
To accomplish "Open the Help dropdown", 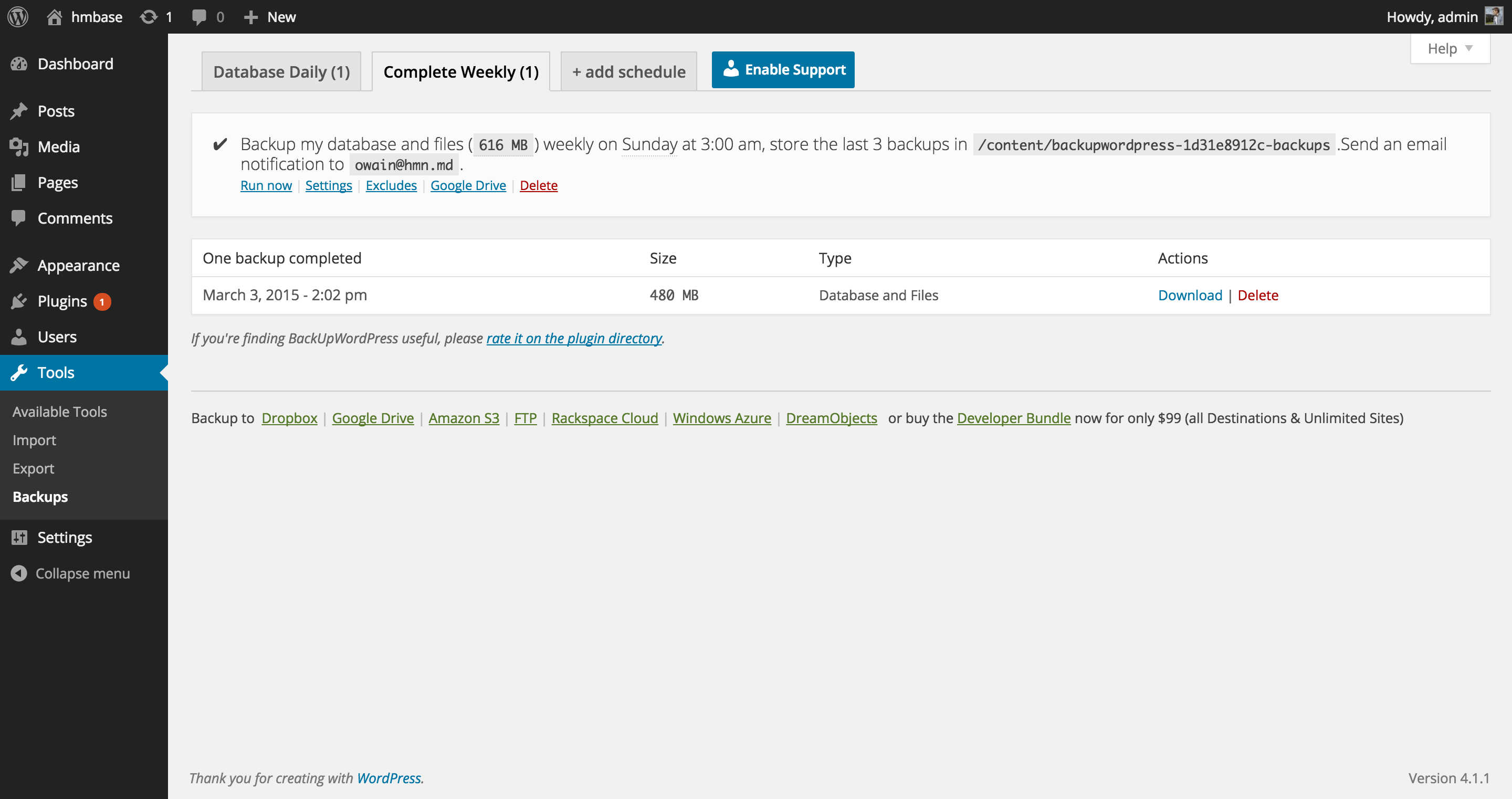I will 1447,47.
